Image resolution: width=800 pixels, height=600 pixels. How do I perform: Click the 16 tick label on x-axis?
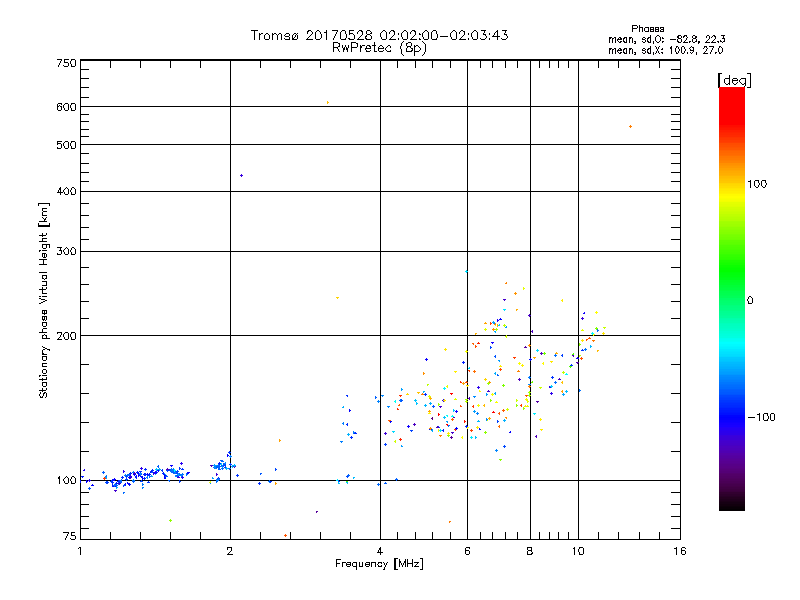[x=680, y=551]
